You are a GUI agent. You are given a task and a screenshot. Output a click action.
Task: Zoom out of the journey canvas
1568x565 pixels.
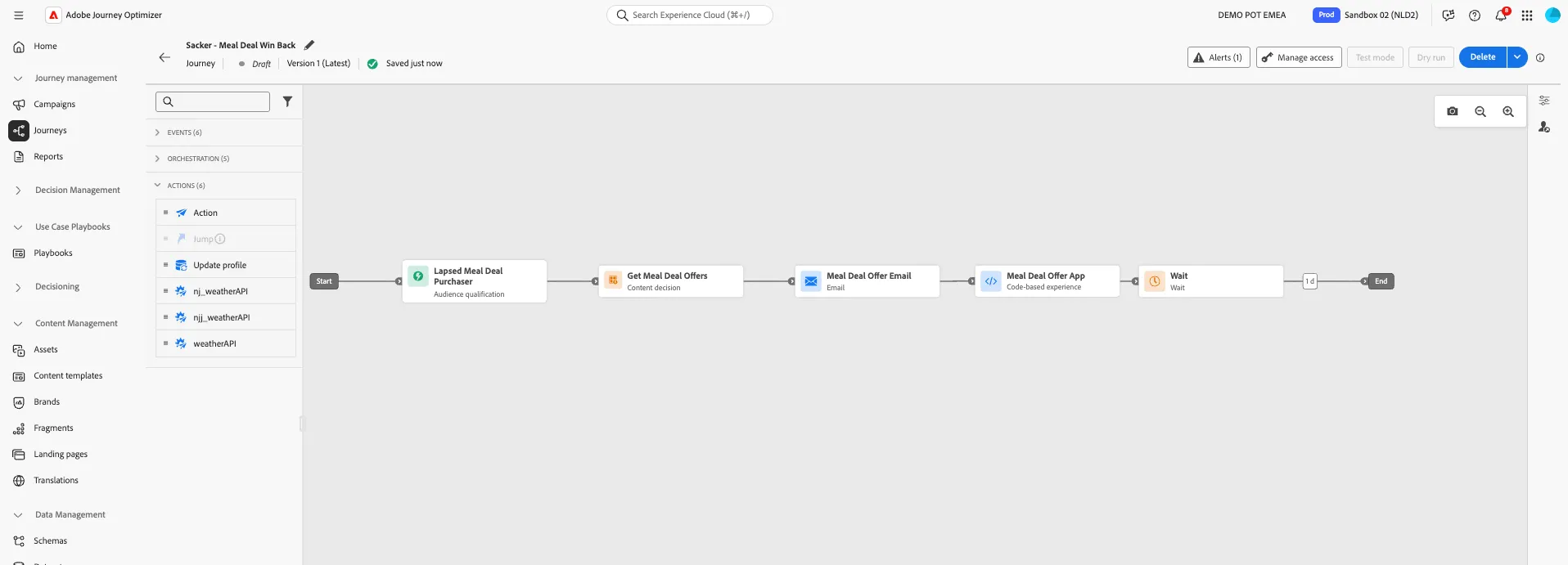click(x=1480, y=111)
